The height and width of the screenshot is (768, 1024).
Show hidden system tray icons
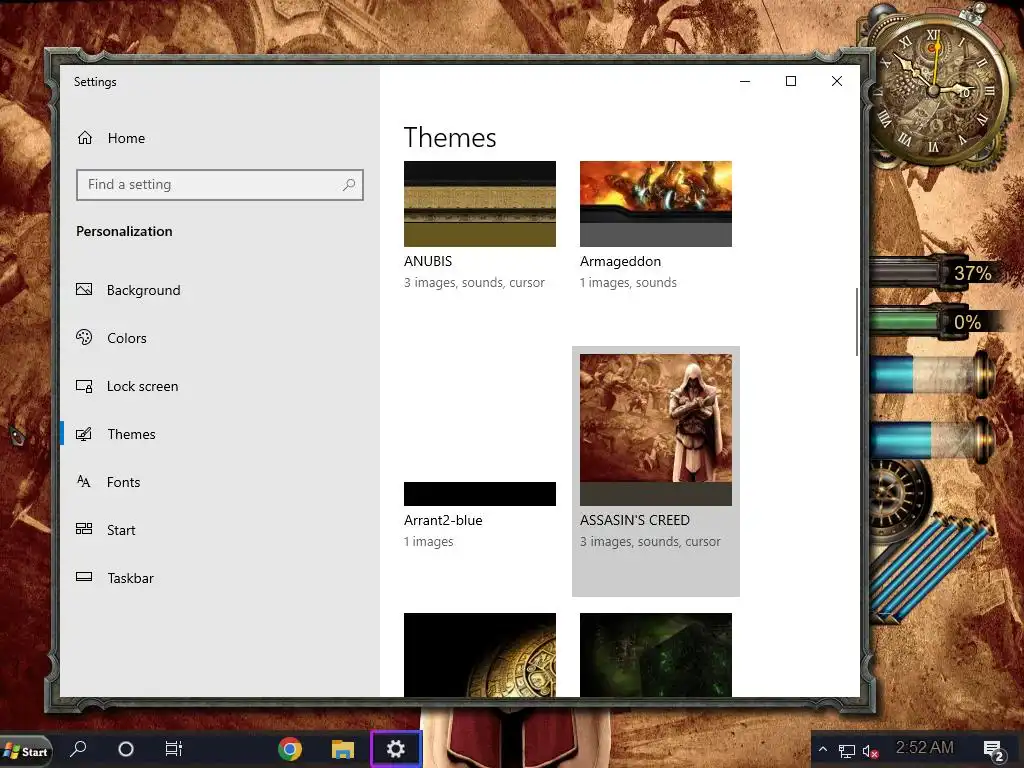tap(823, 749)
